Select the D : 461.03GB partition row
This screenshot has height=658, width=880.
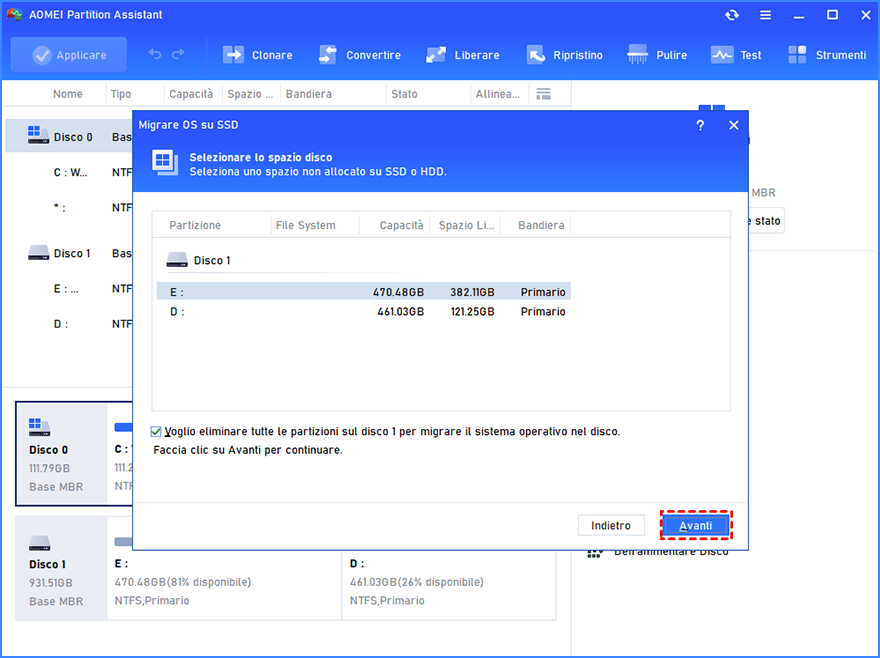364,311
